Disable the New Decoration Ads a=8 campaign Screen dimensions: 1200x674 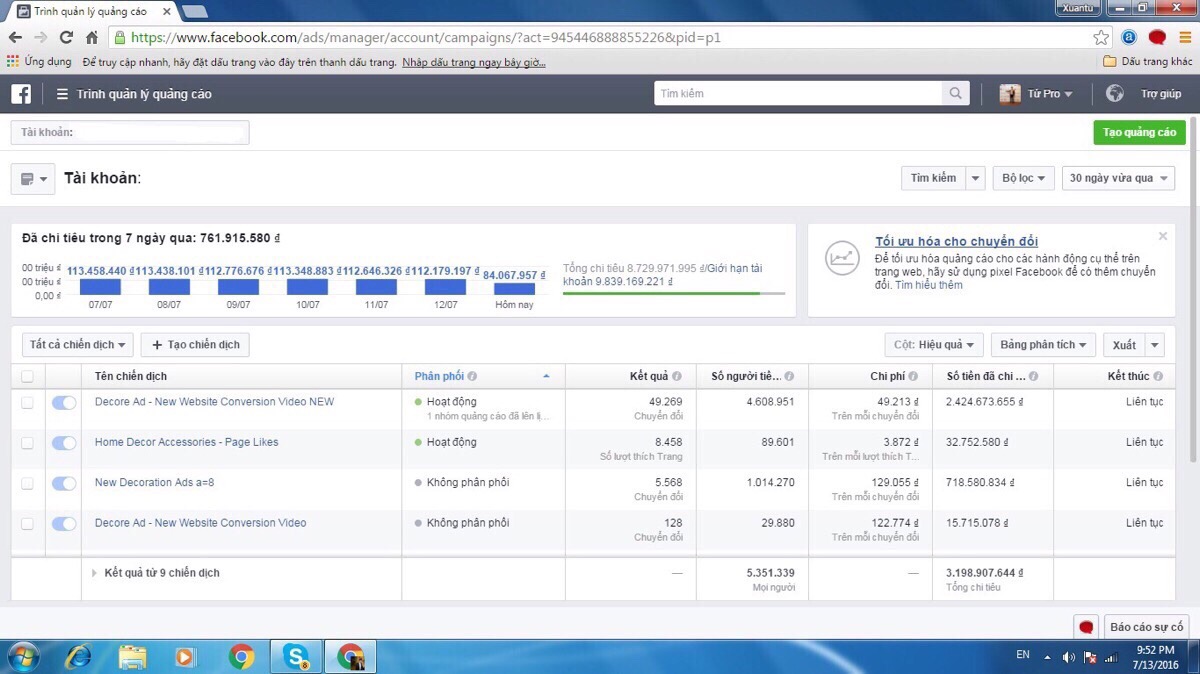coord(64,483)
